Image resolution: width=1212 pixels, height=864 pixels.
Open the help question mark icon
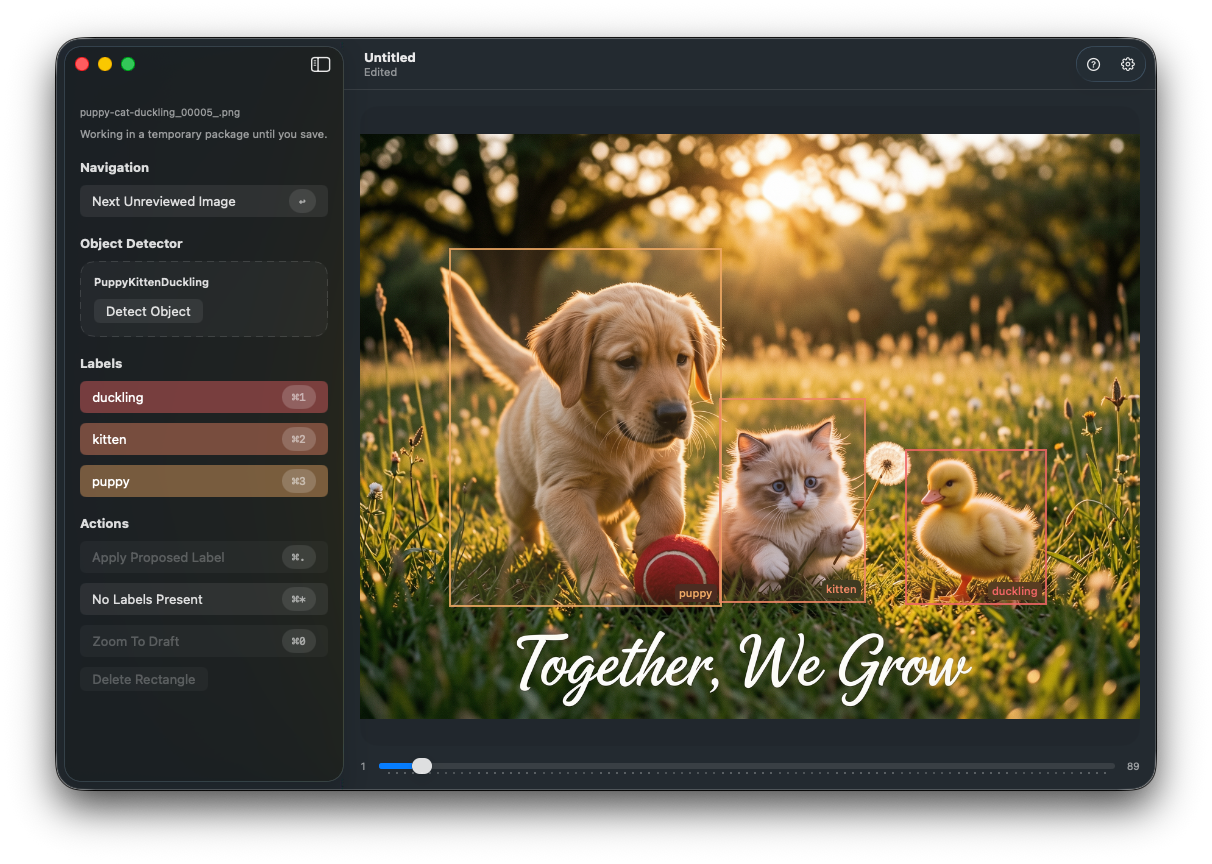[x=1093, y=64]
